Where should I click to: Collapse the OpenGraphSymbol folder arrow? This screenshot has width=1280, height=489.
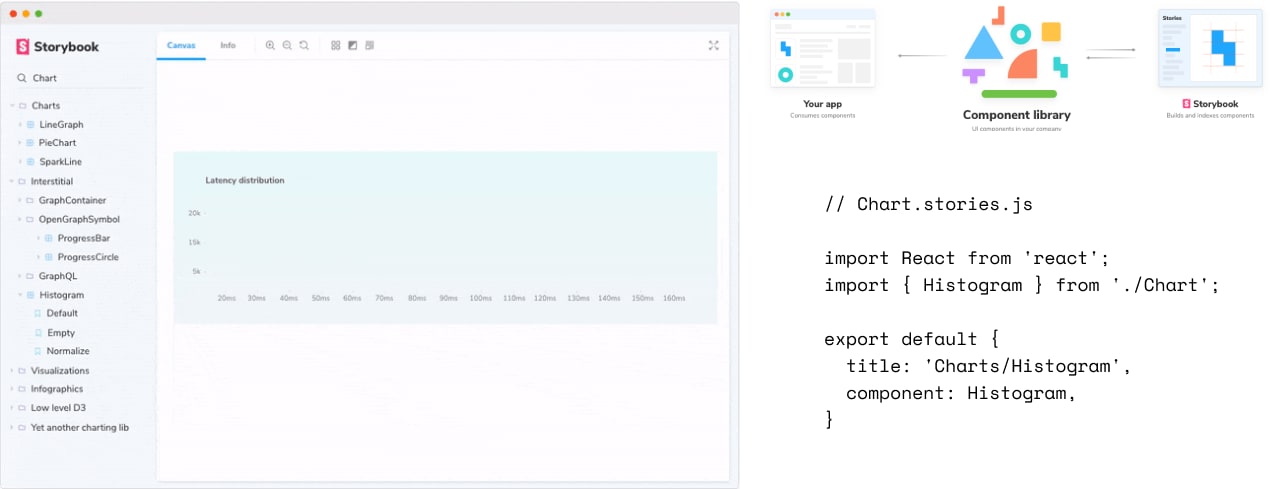coord(20,219)
